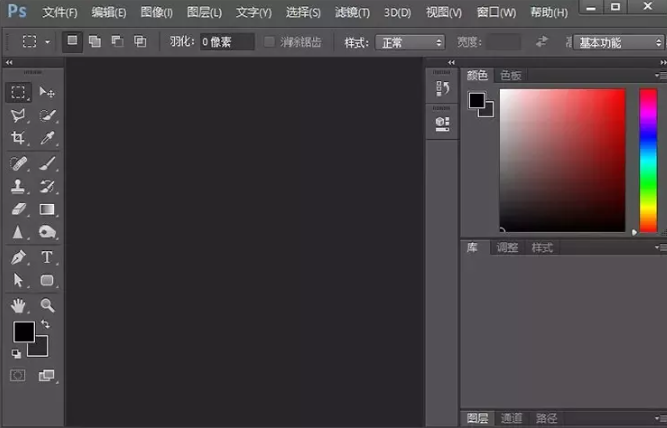
Task: Open the tool preset picker arrow
Action: tap(48, 43)
